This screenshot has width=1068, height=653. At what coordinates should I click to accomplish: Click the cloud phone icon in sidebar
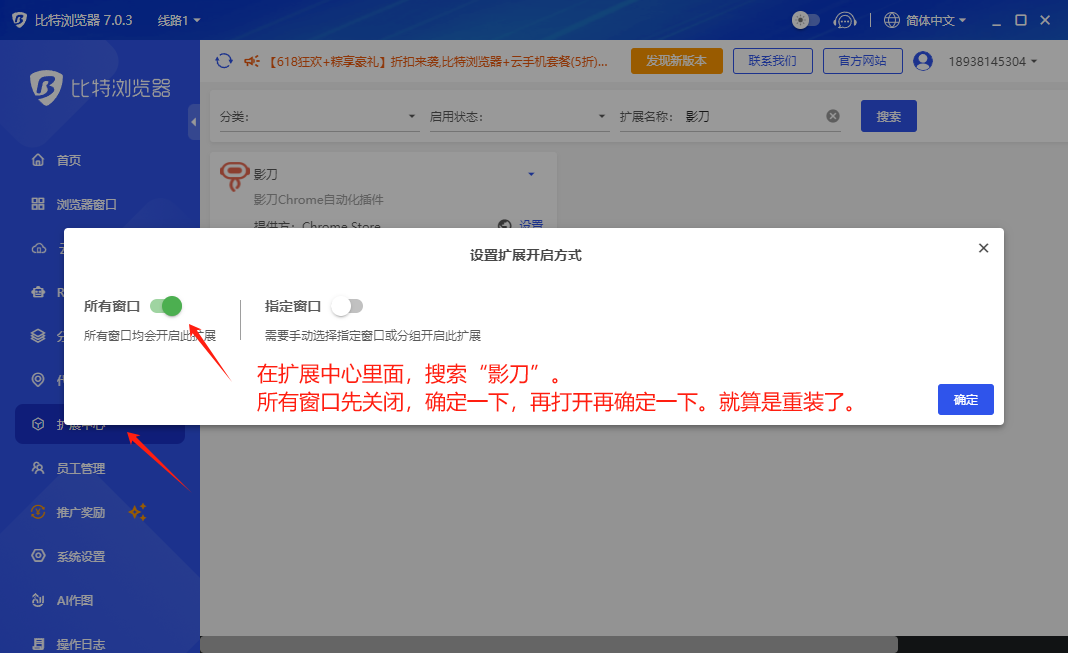point(38,248)
